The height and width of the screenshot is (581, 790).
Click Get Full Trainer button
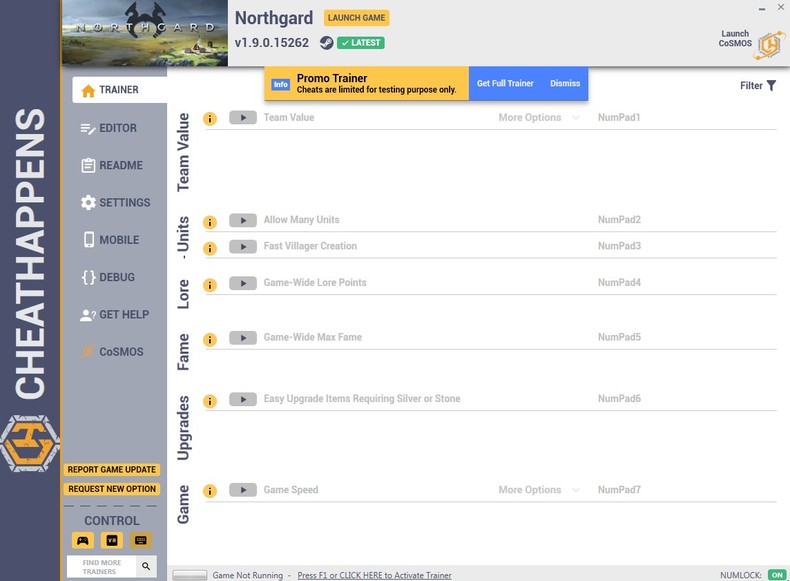tap(505, 84)
